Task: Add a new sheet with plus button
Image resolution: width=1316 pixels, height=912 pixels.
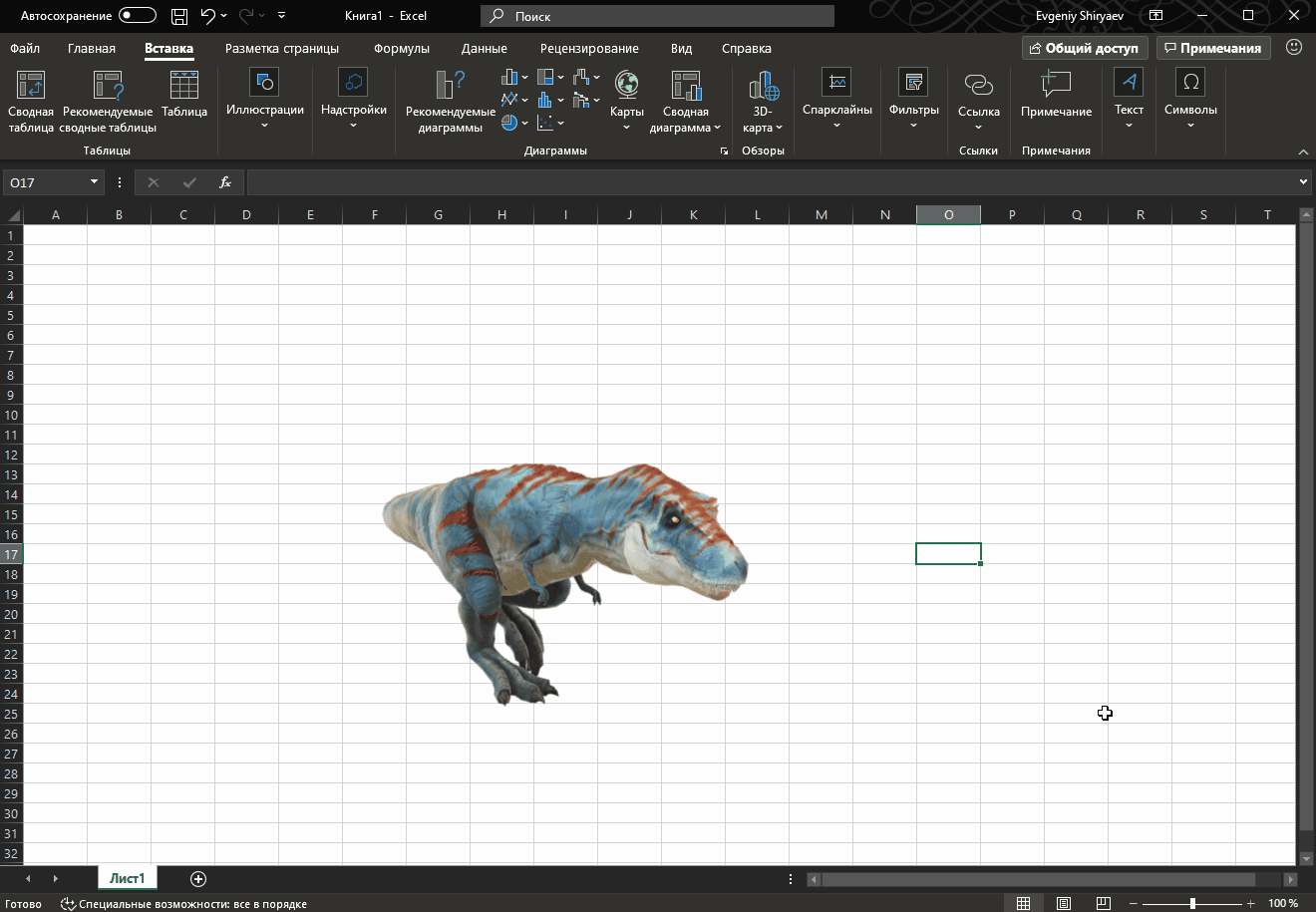Action: pos(198,878)
